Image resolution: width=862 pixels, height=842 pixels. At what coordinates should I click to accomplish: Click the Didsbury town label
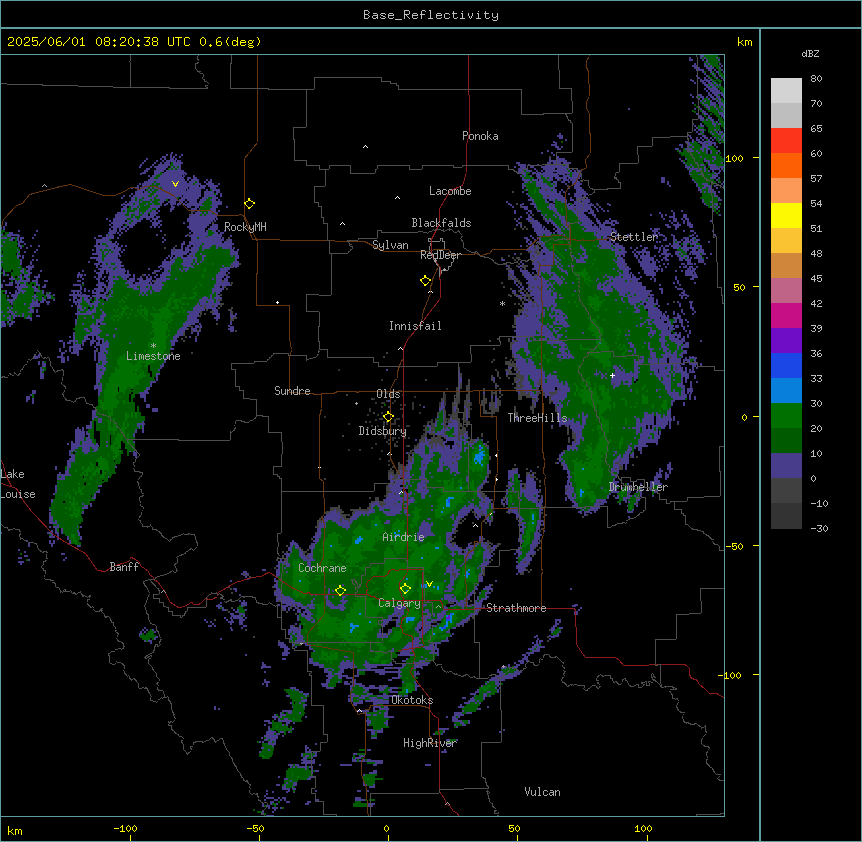[383, 431]
